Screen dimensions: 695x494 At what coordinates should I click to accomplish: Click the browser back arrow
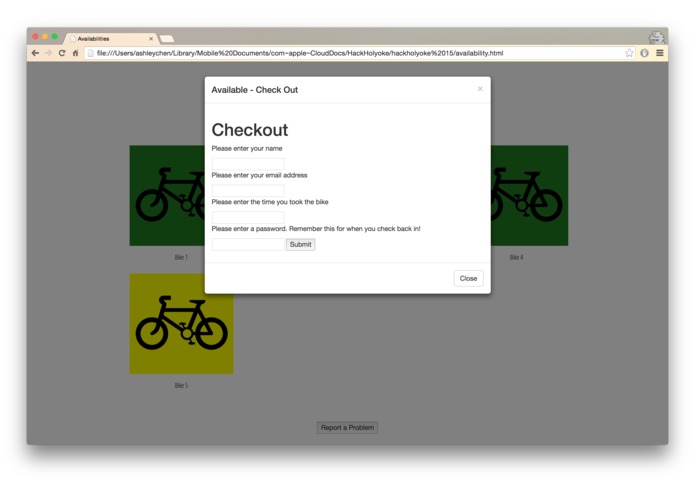[x=35, y=53]
